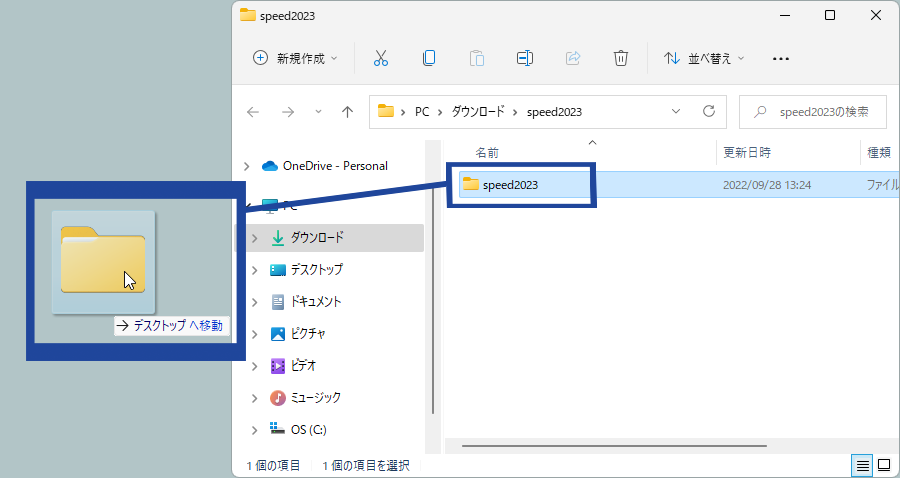Click the Cut scissors icon
Image resolution: width=900 pixels, height=478 pixels.
tap(380, 58)
